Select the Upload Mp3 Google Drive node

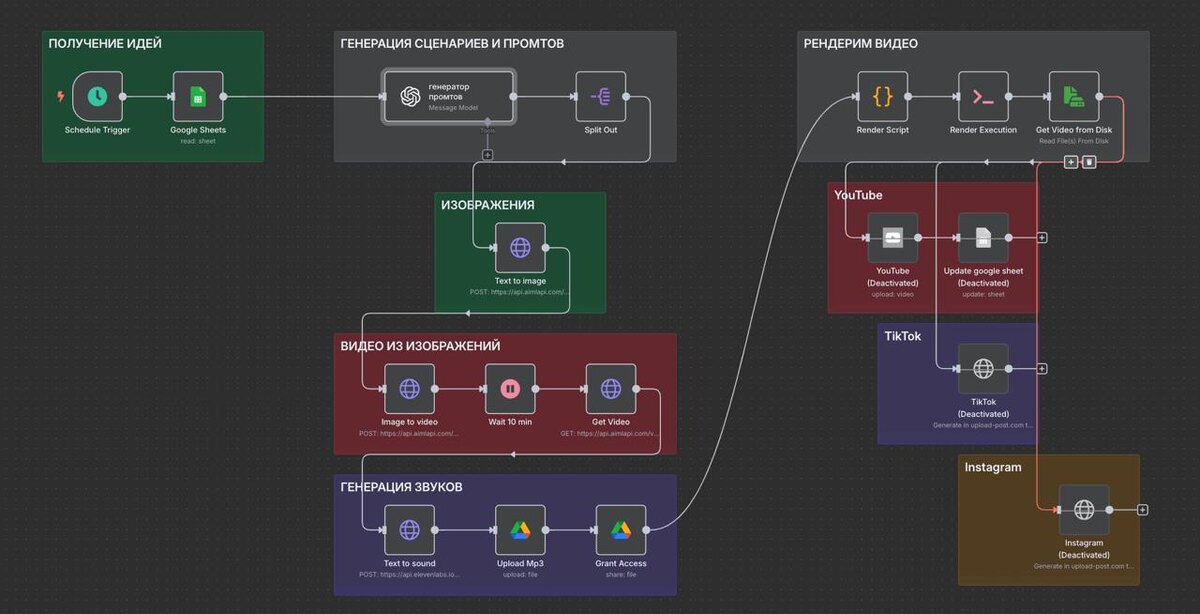(520, 530)
